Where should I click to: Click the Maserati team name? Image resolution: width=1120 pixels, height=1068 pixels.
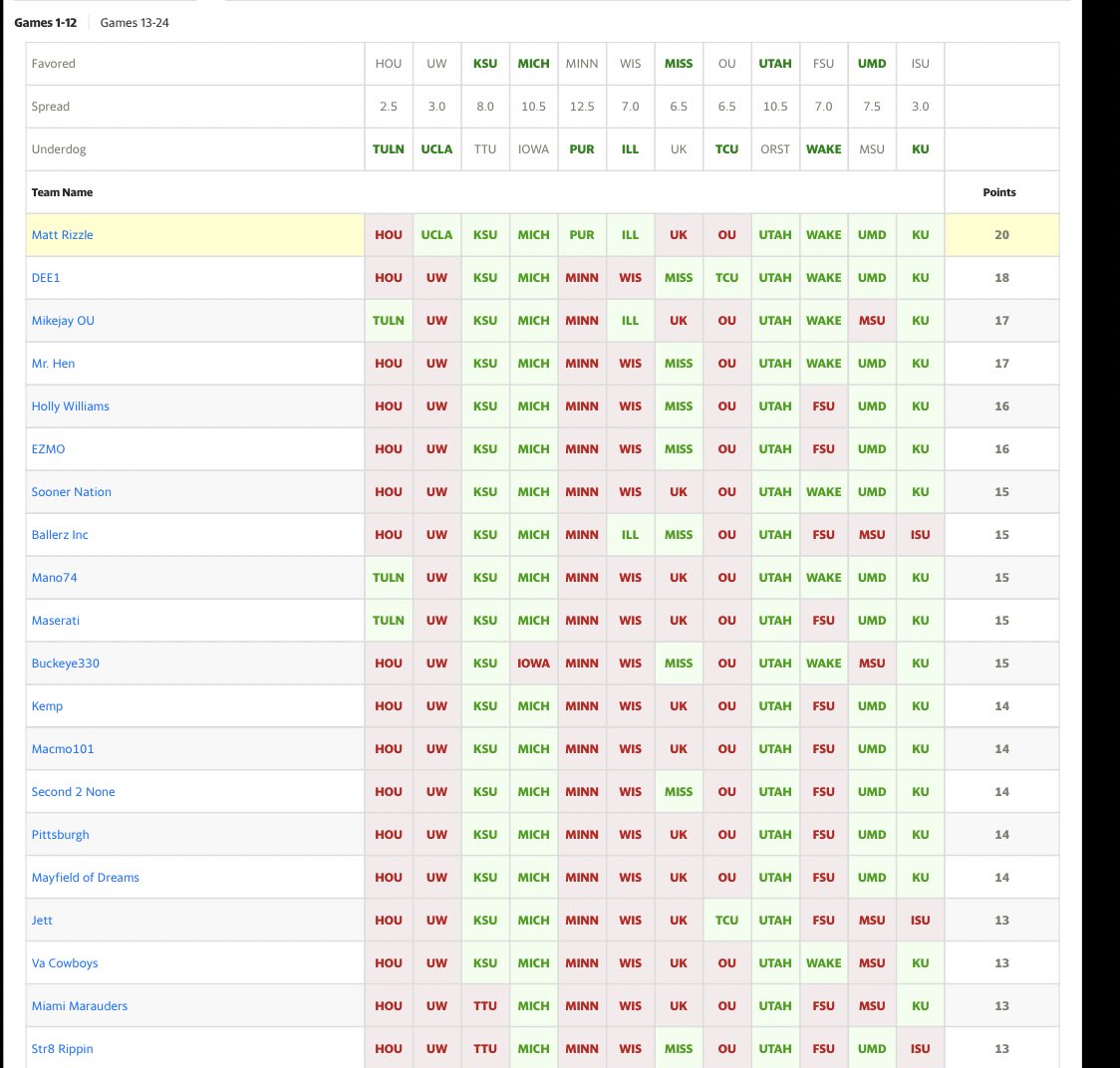pos(56,621)
